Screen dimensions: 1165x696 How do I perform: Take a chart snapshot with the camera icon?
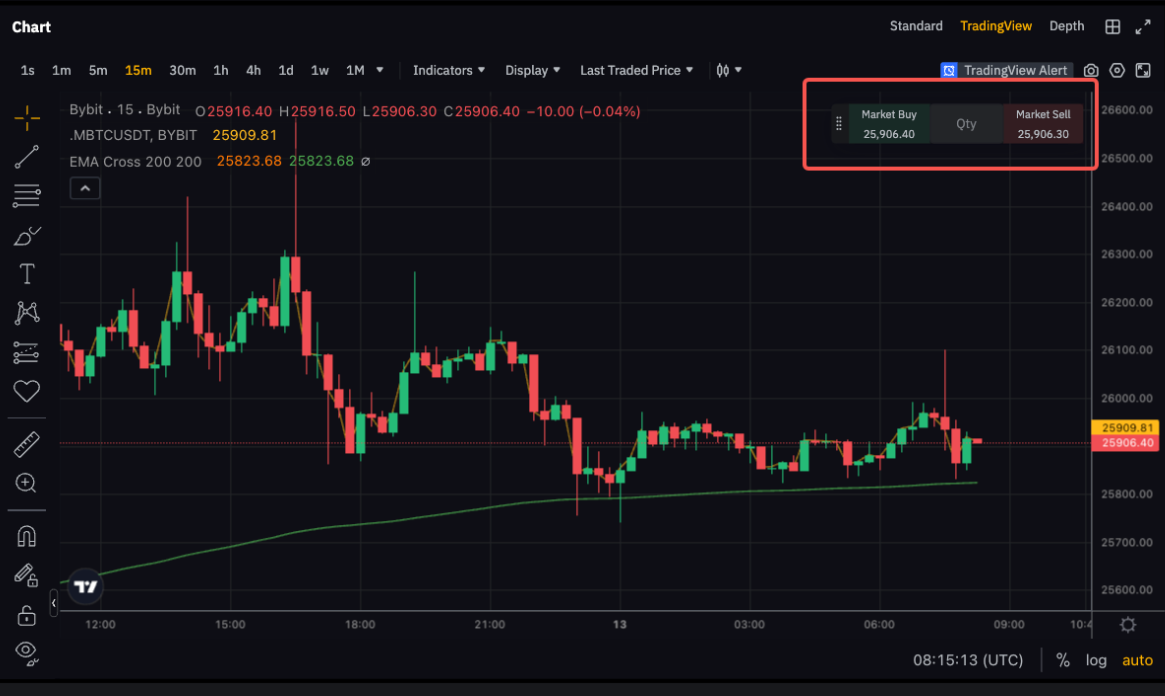tap(1090, 70)
